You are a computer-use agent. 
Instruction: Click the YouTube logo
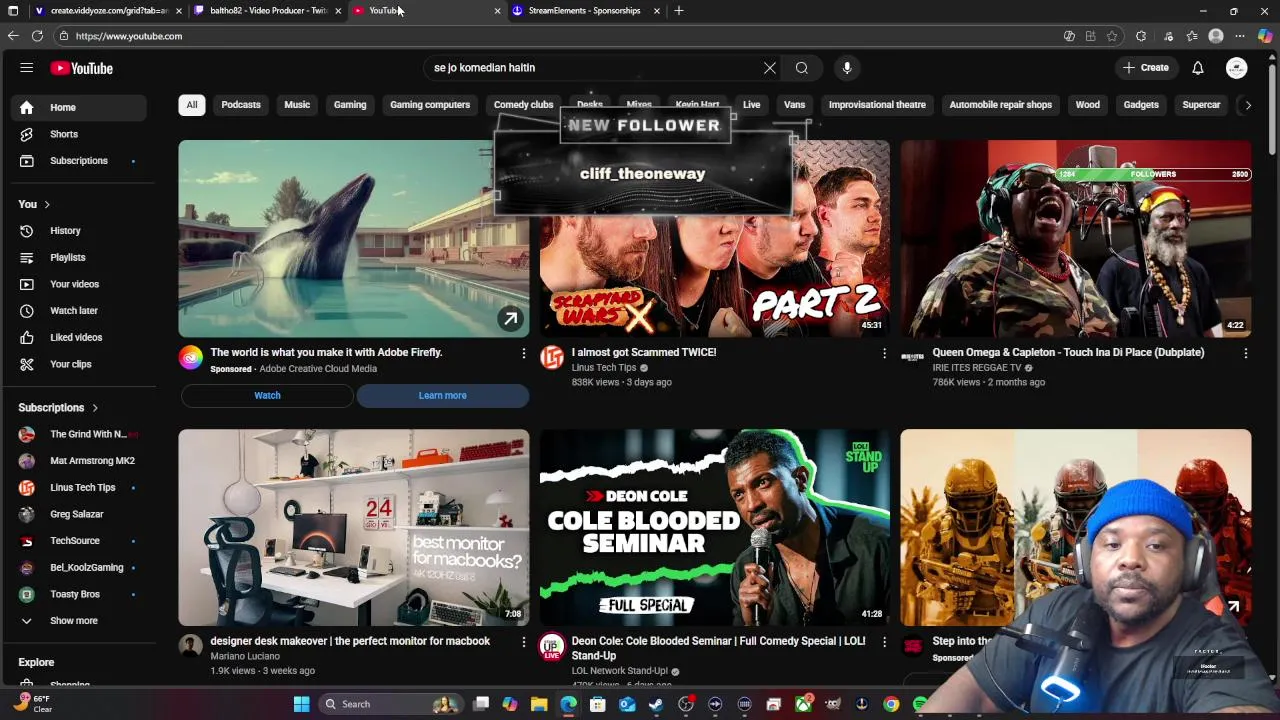coord(82,68)
